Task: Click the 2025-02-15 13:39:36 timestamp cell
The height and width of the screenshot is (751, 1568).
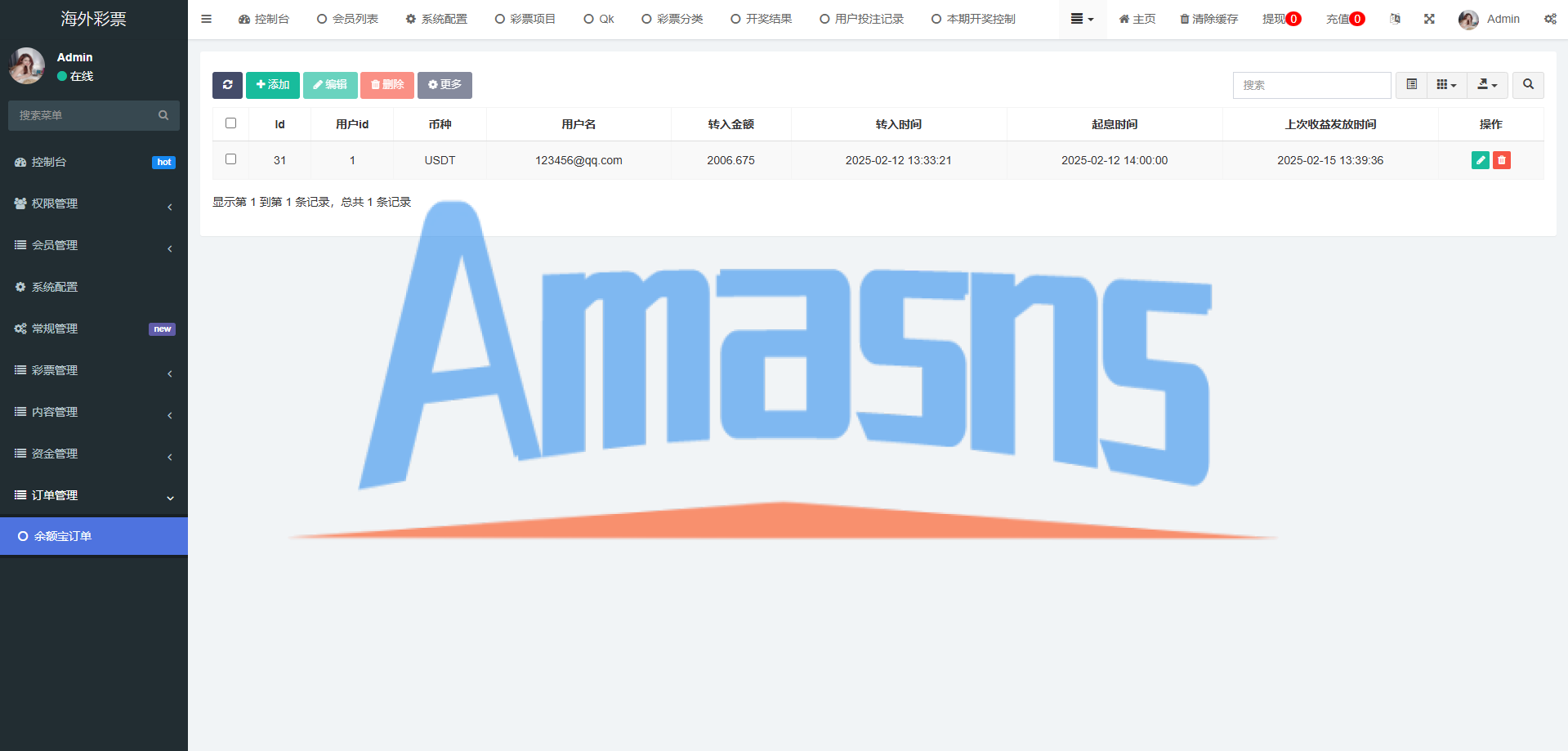Action: click(x=1330, y=160)
